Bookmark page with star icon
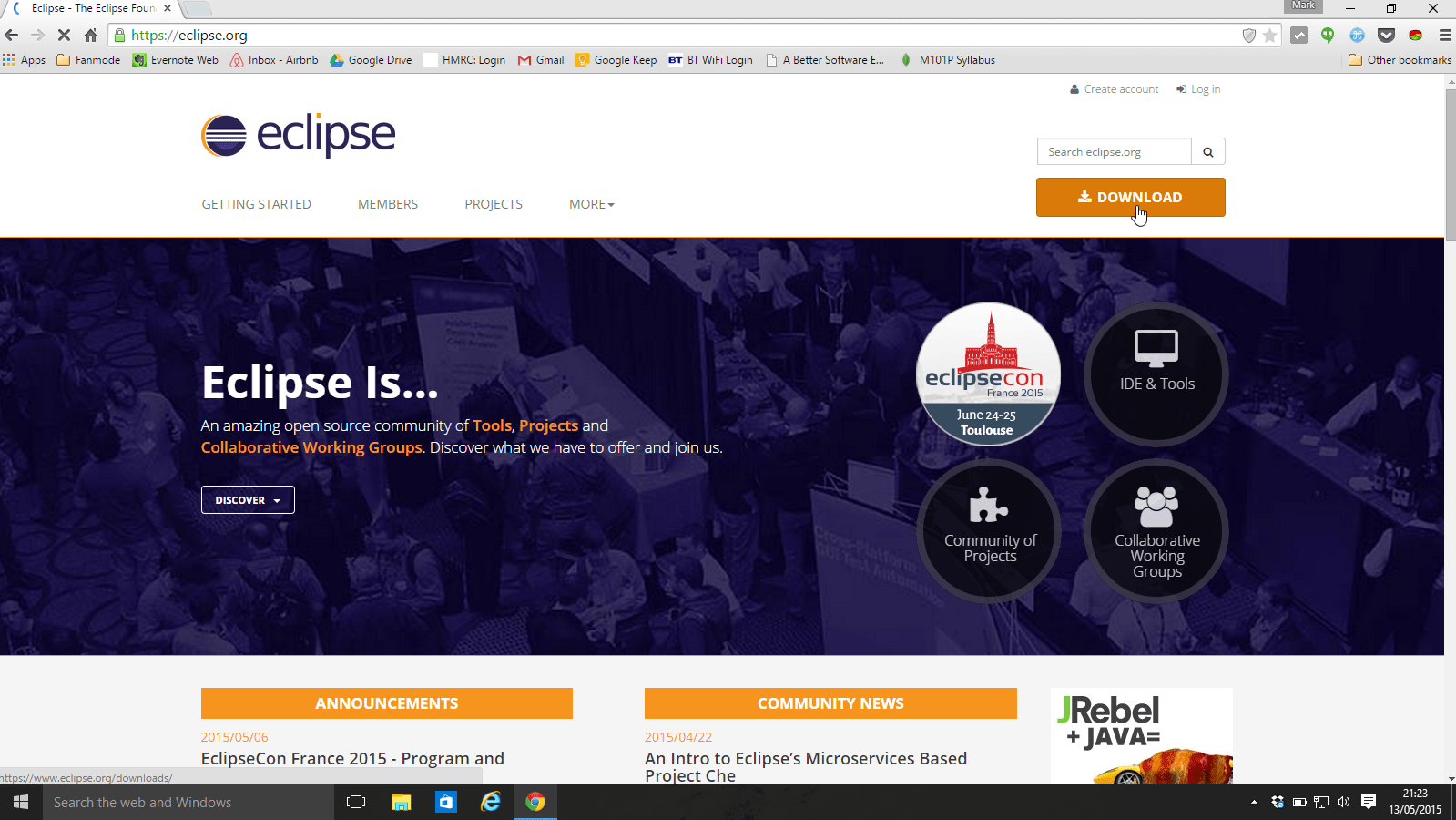This screenshot has height=820, width=1456. point(1270,35)
